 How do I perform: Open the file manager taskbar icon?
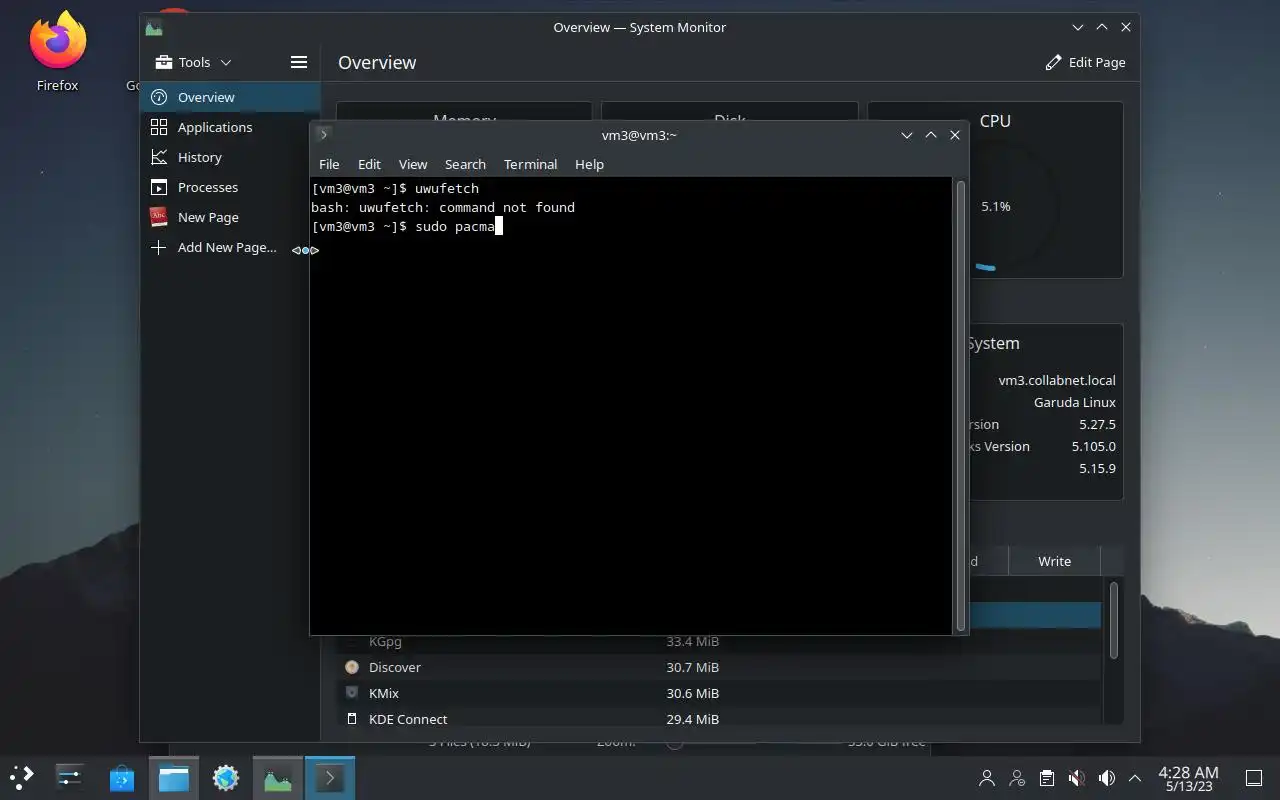[x=174, y=777]
